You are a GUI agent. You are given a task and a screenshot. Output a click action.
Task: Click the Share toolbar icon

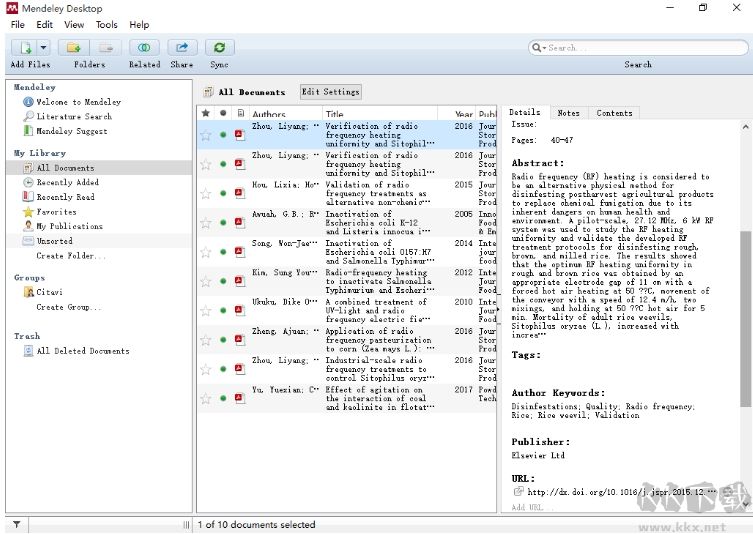click(x=182, y=47)
